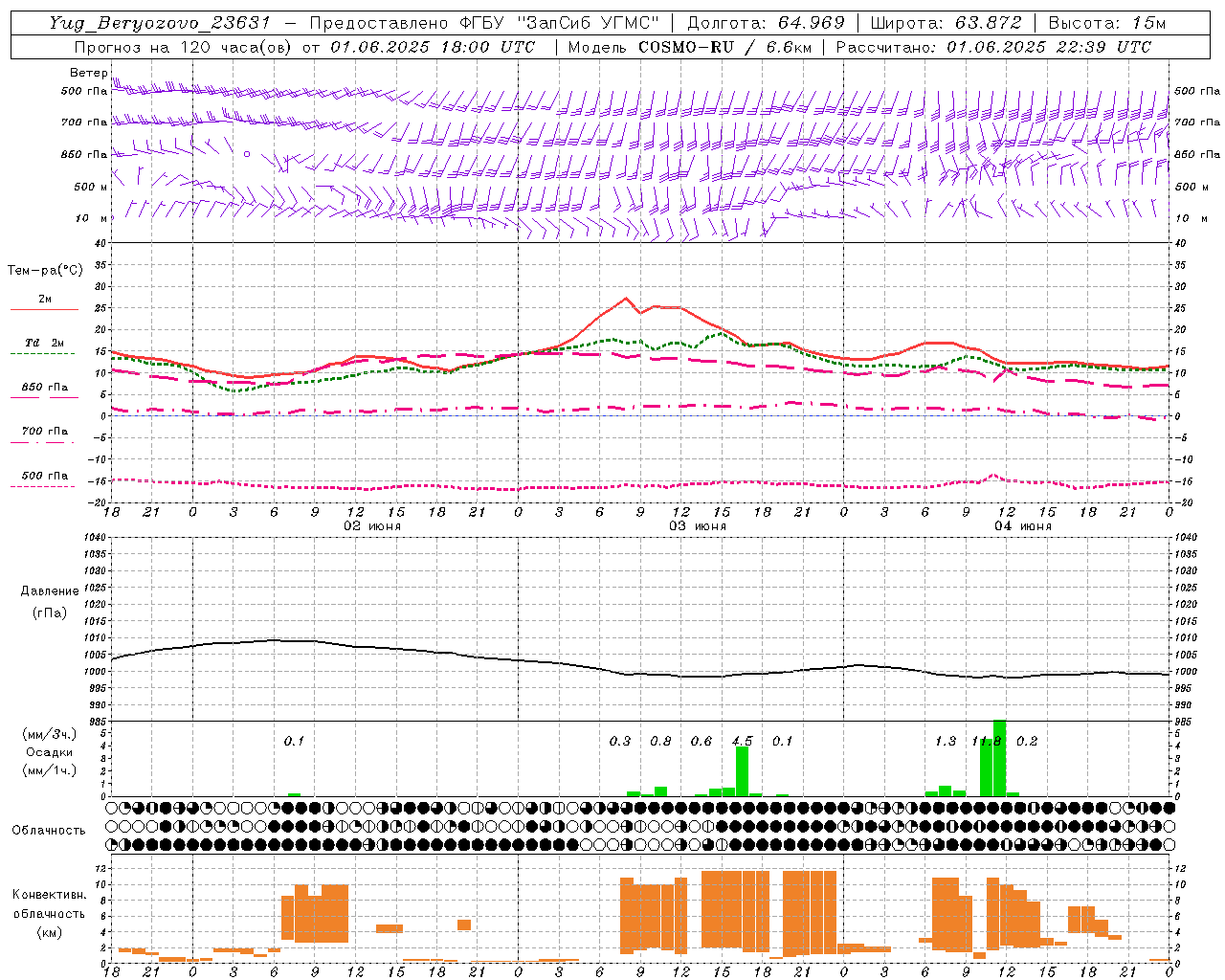Select the (мм/1ч.) precipitation unit label
Image resolution: width=1225 pixels, height=980 pixels.
click(48, 770)
